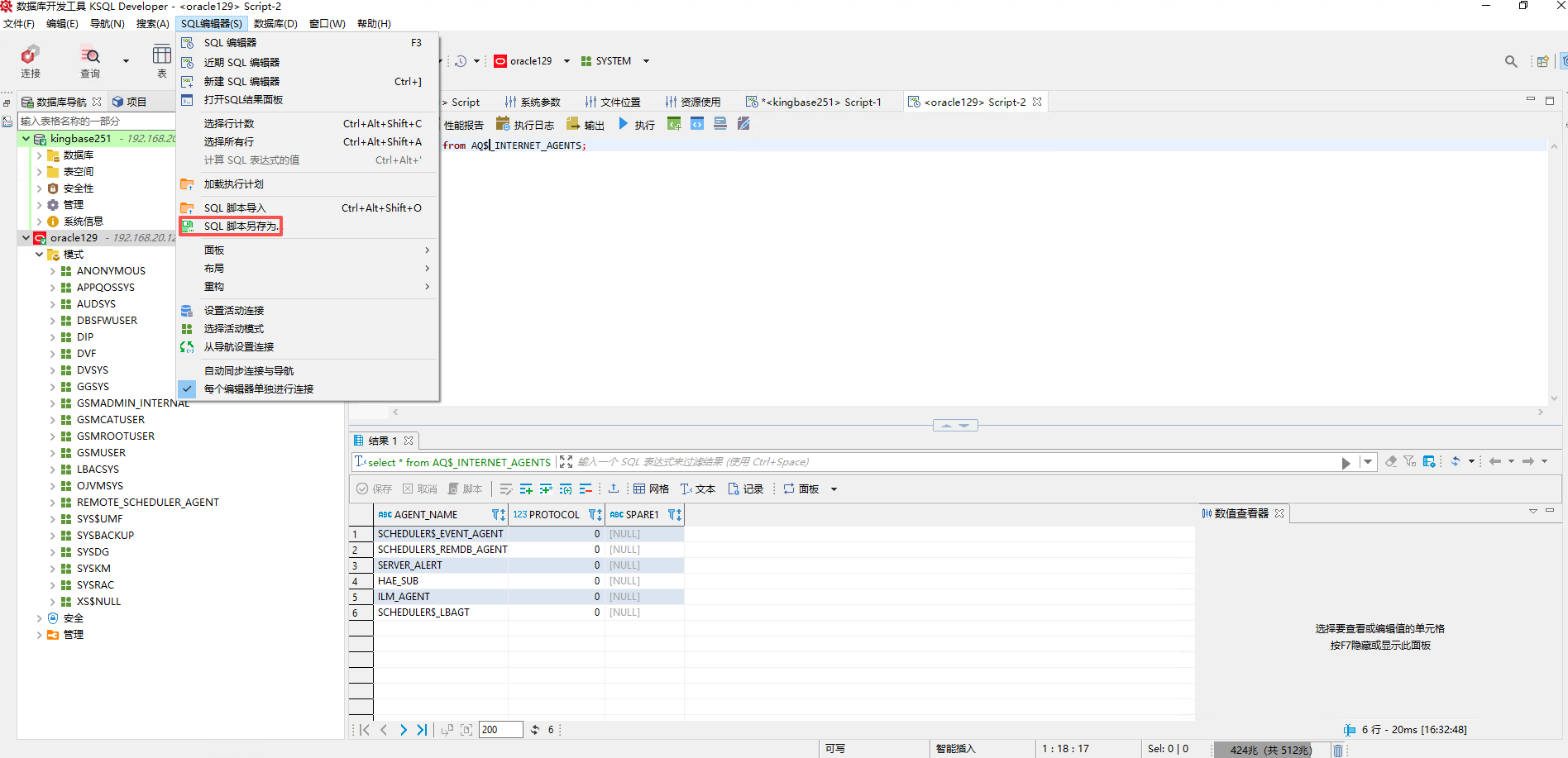1568x758 pixels.
Task: Click the 执行 run script play icon
Action: pos(624,124)
